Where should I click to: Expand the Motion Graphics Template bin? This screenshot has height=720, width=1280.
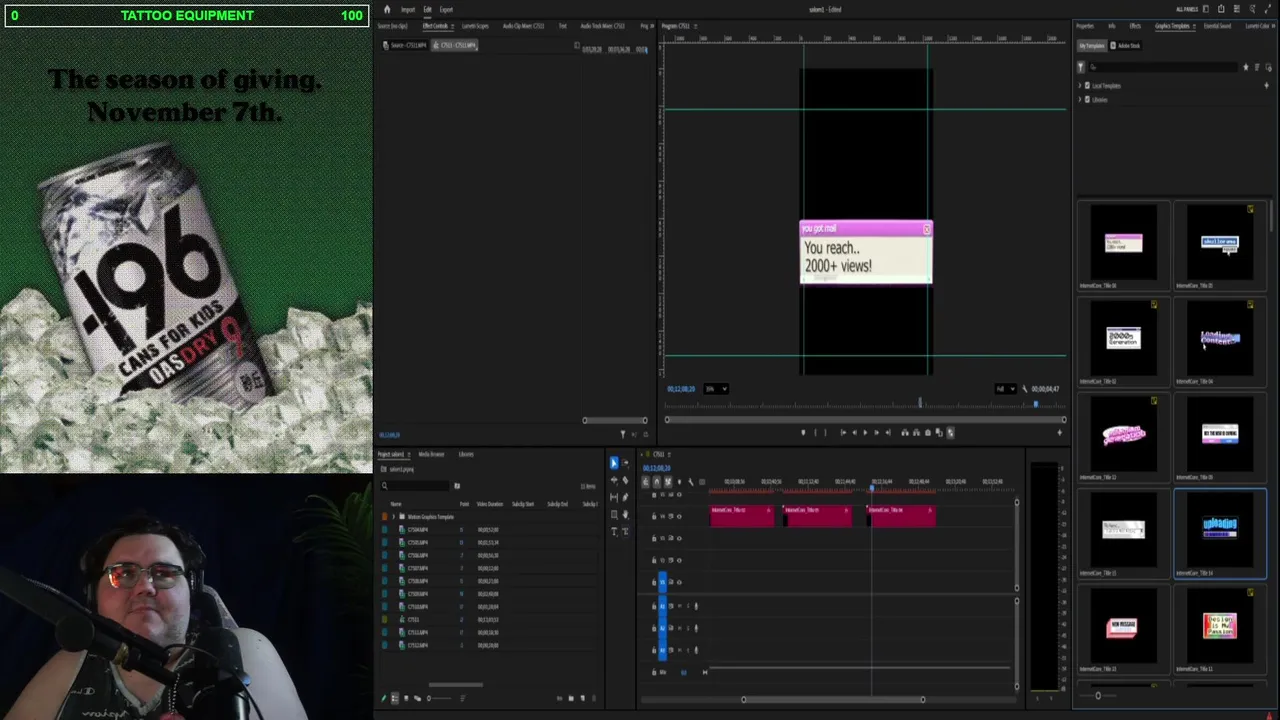point(393,517)
